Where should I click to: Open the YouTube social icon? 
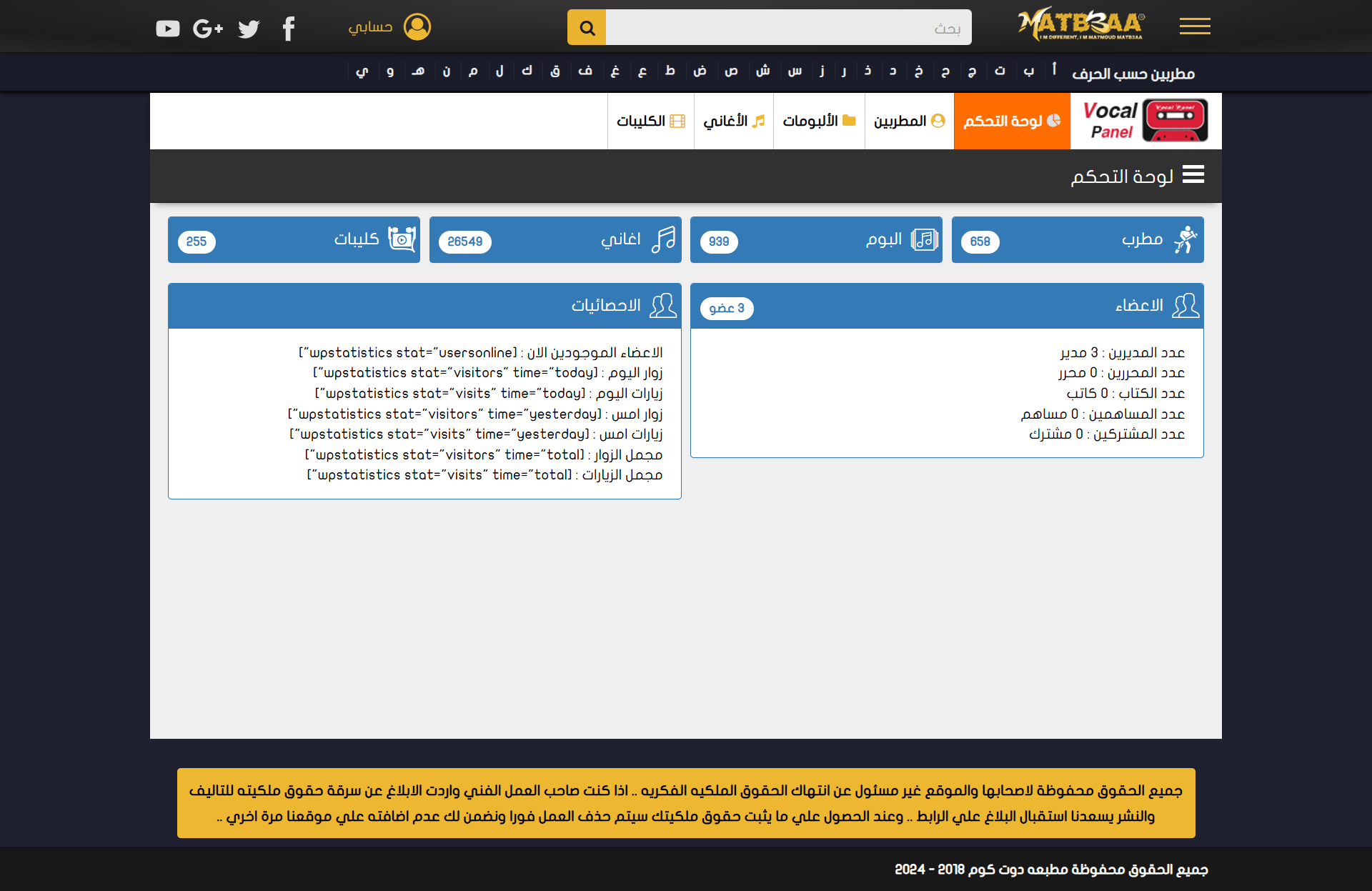tap(168, 29)
